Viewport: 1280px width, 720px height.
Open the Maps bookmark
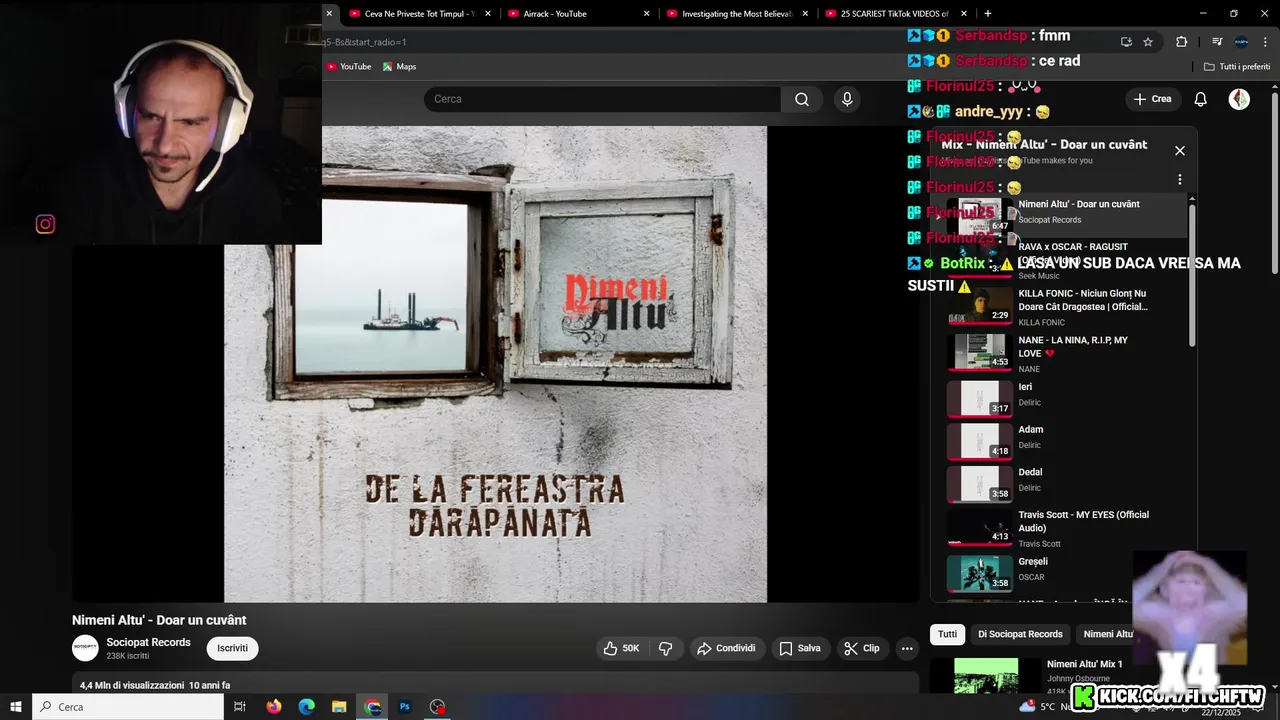click(x=399, y=67)
